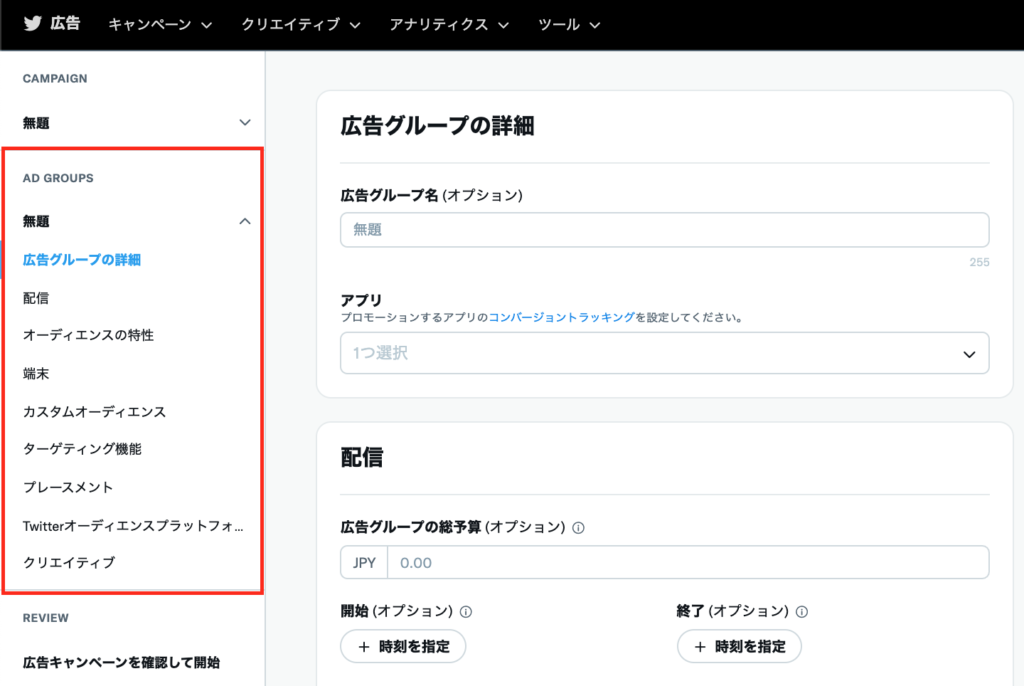This screenshot has height=686, width=1024.
Task: Collapse the AD GROUPS 無題 section
Action: click(x=245, y=221)
